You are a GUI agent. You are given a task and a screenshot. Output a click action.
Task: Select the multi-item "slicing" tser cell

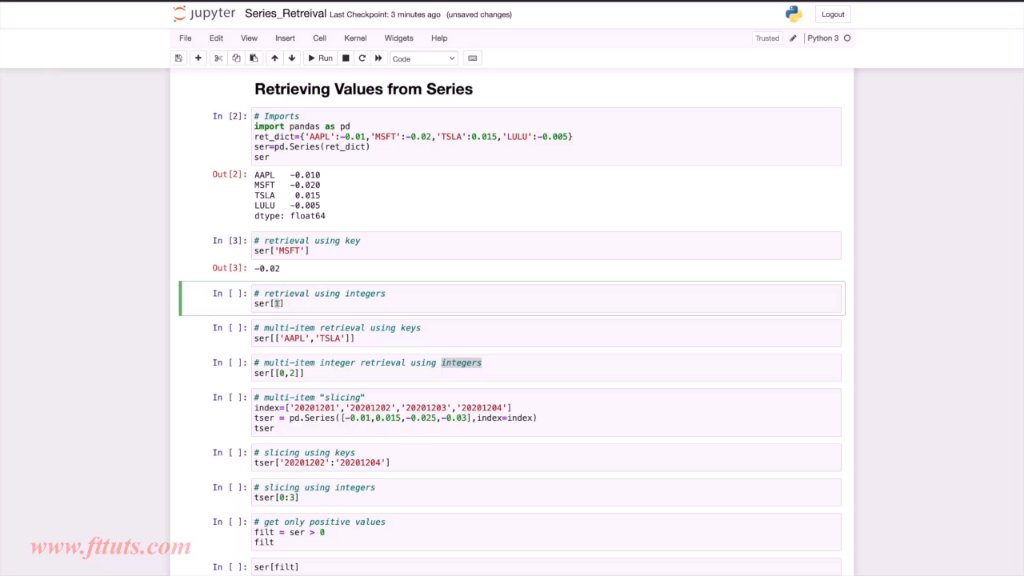(546, 413)
